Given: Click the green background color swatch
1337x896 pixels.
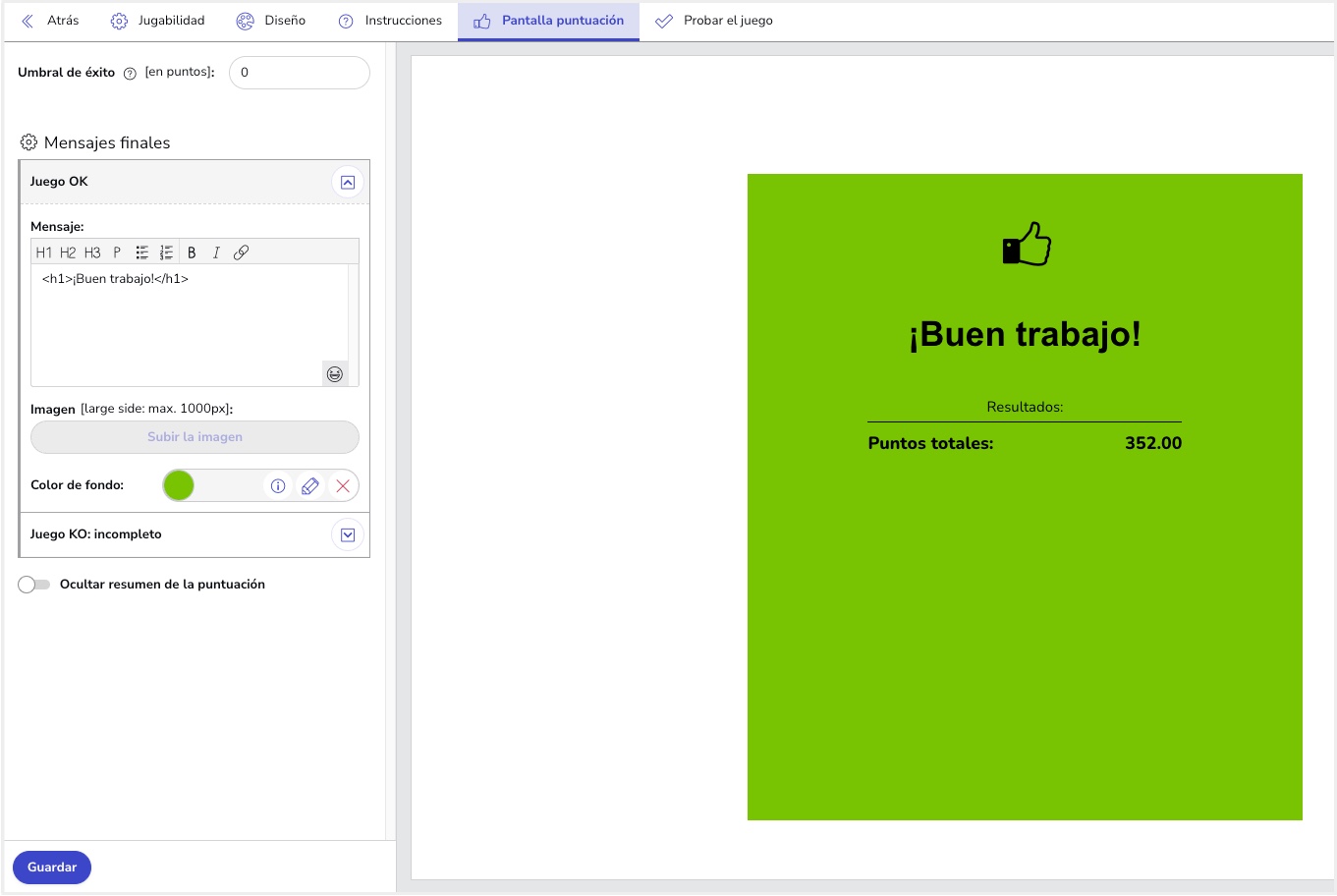Looking at the screenshot, I should click(x=179, y=485).
